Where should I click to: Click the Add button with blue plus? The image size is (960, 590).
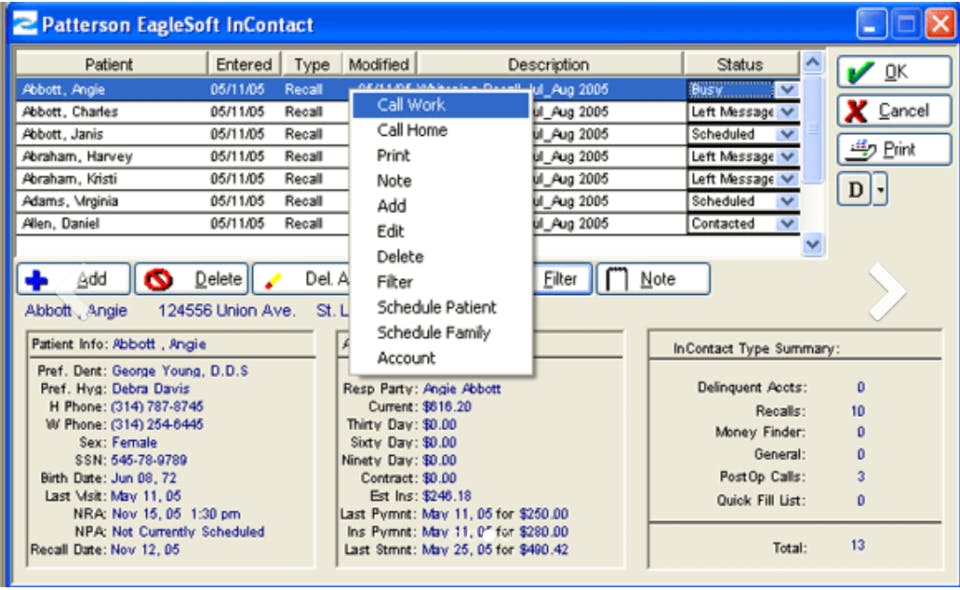pyautogui.click(x=73, y=279)
